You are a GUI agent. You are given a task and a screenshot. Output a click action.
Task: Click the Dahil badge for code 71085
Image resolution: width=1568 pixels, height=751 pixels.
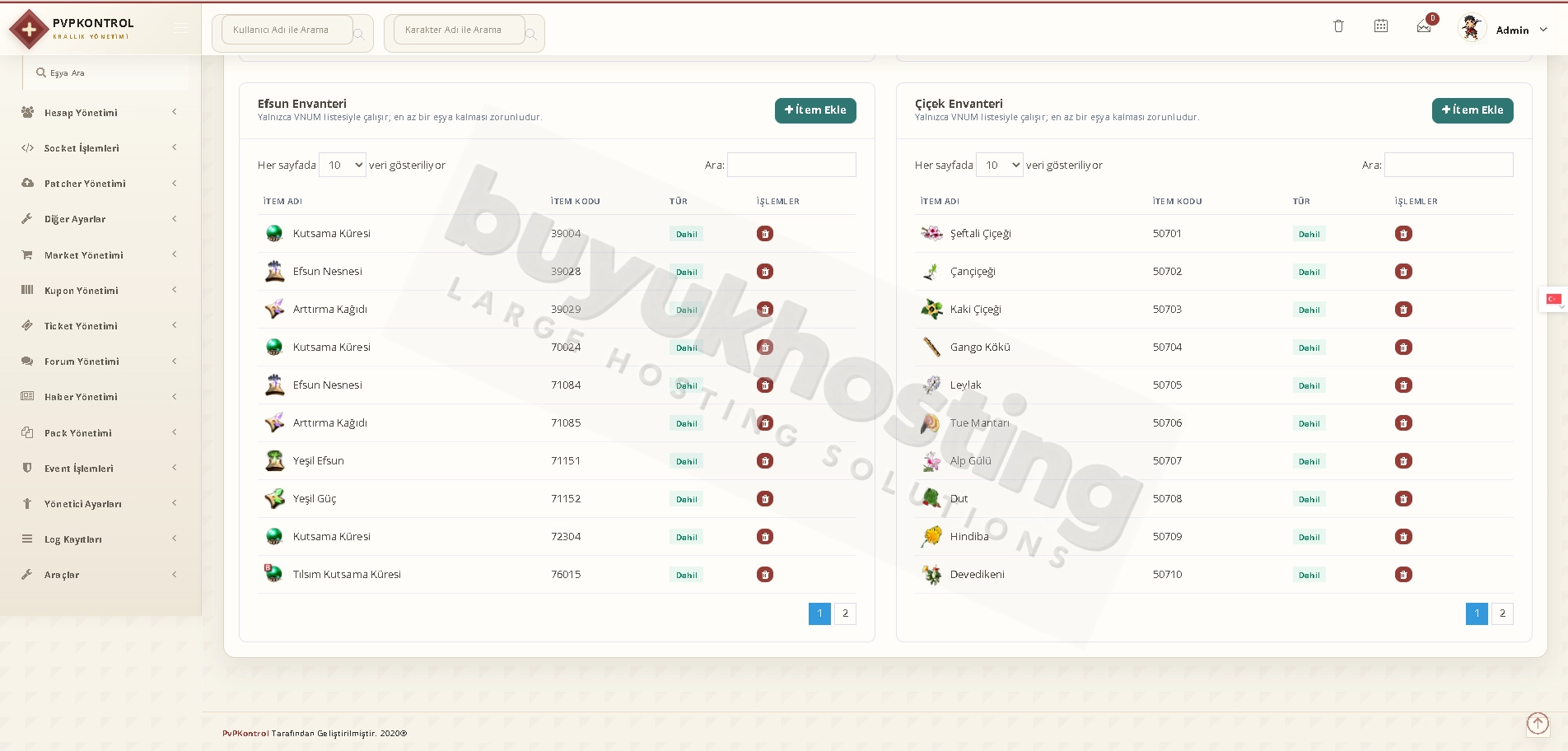click(687, 424)
